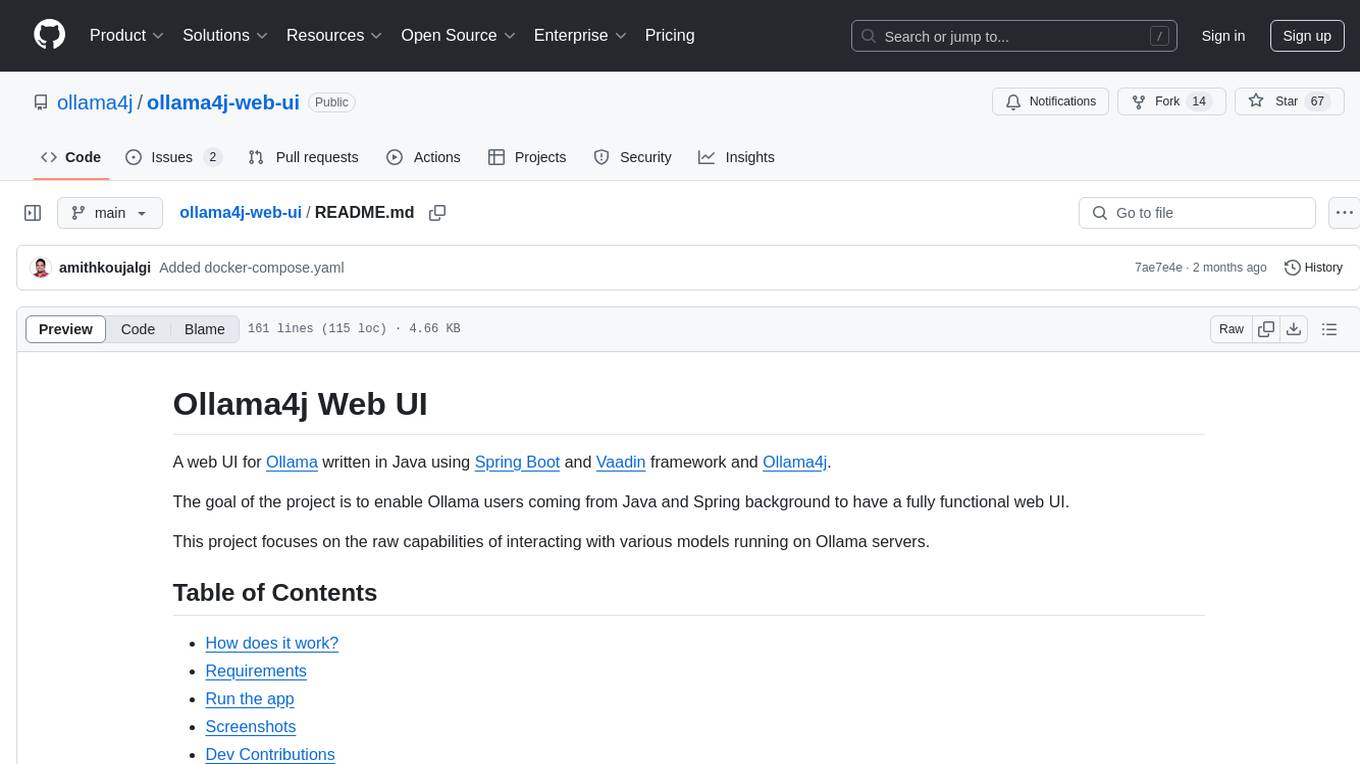Open the Raw file view

[1231, 329]
